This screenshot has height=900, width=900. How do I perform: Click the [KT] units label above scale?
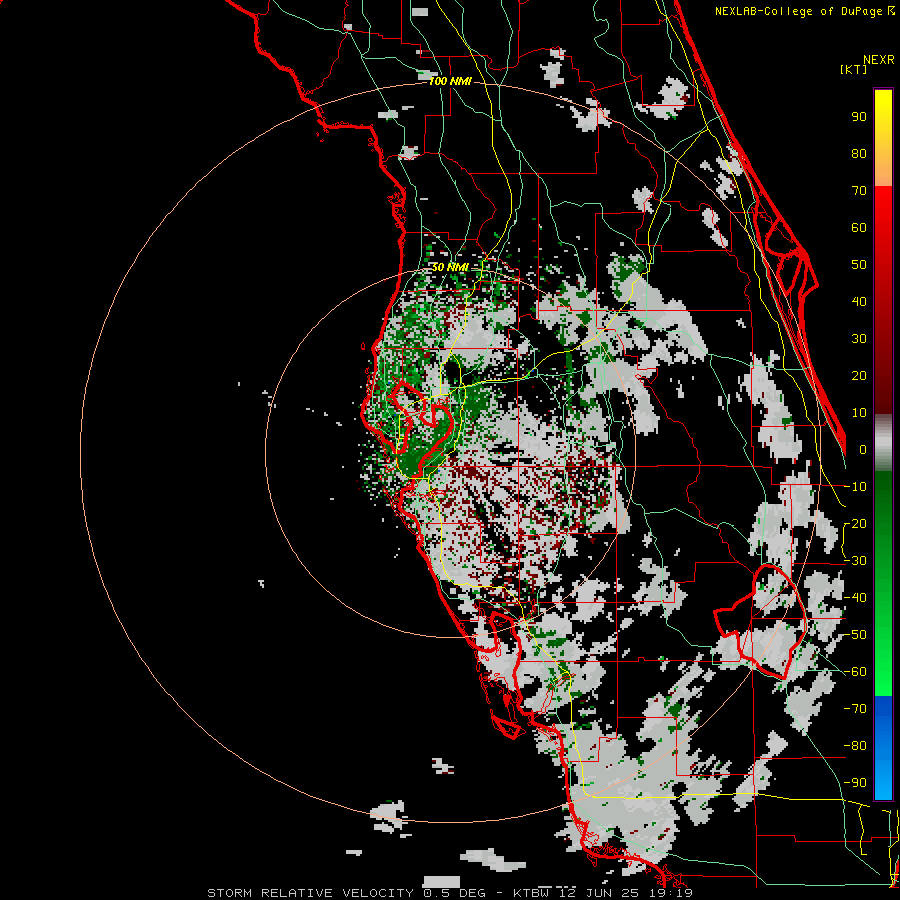tap(854, 69)
